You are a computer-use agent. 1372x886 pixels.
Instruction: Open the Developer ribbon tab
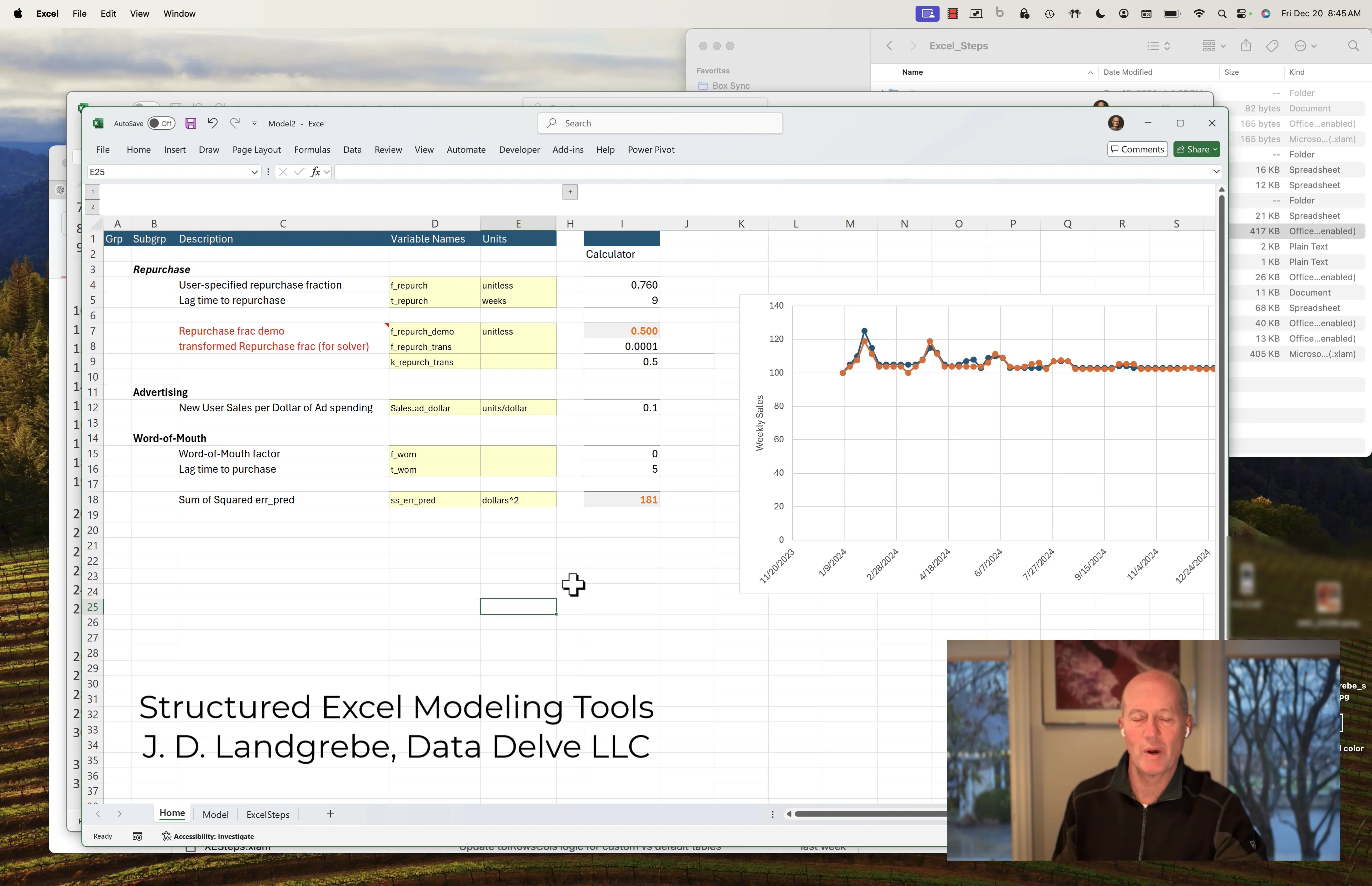[x=519, y=149]
